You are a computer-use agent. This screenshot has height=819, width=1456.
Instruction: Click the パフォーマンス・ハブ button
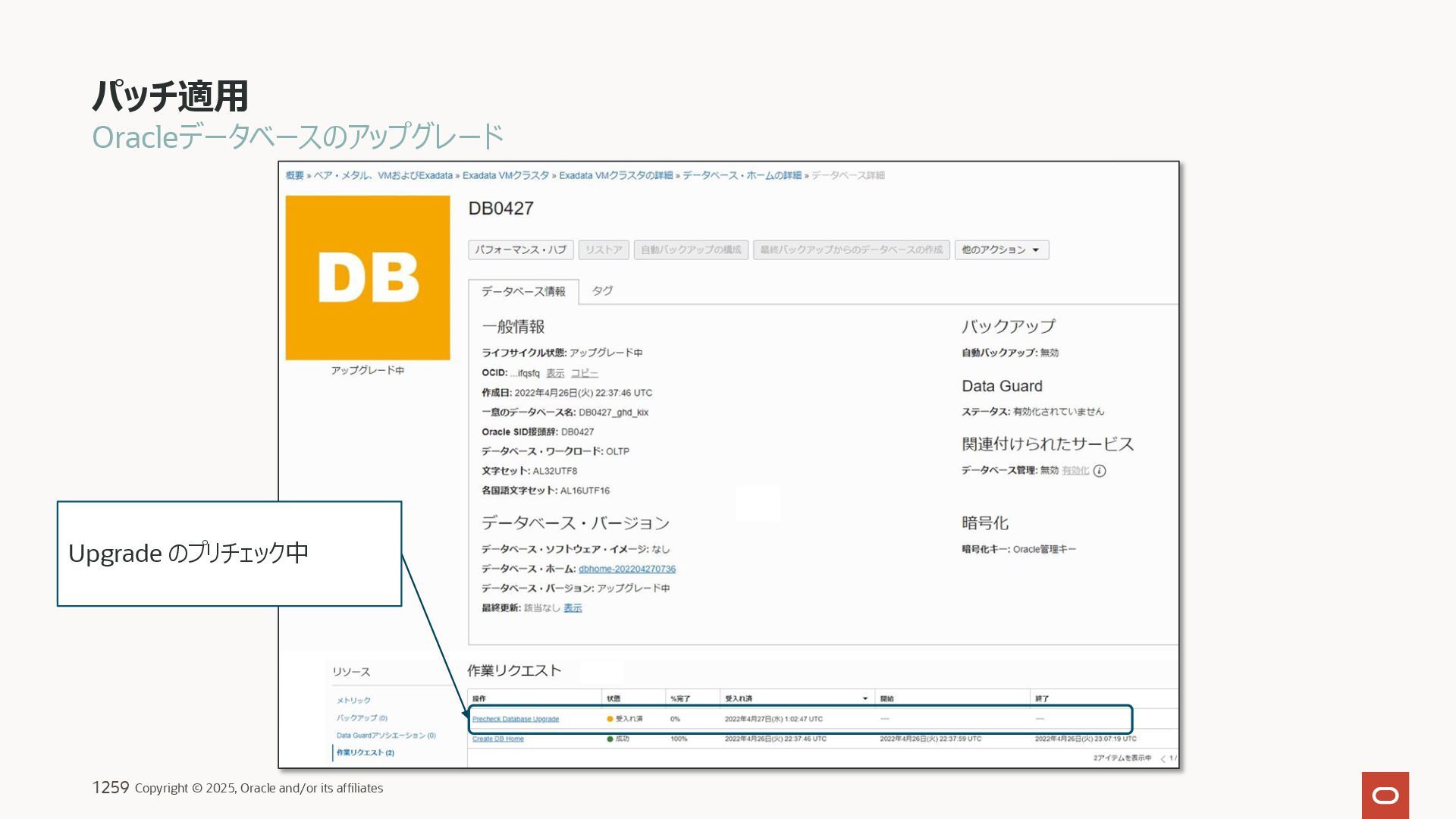click(x=520, y=249)
